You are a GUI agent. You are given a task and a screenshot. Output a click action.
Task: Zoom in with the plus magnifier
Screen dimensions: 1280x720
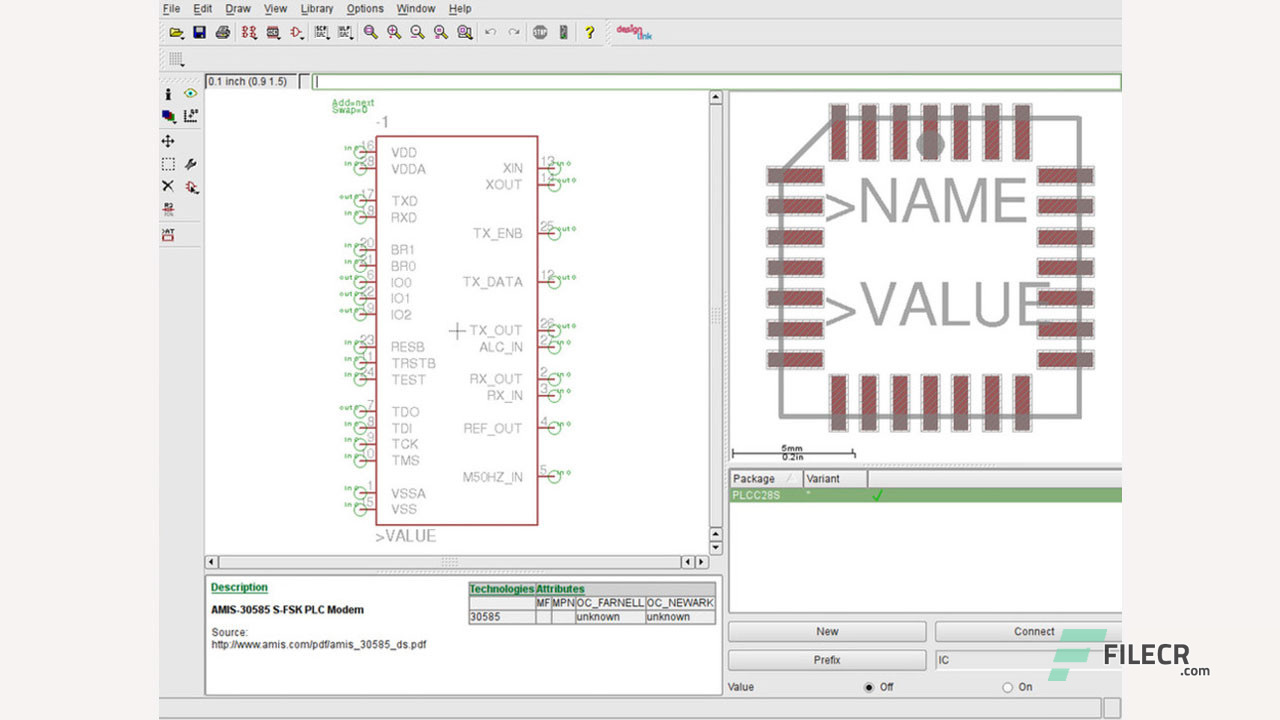(x=394, y=32)
